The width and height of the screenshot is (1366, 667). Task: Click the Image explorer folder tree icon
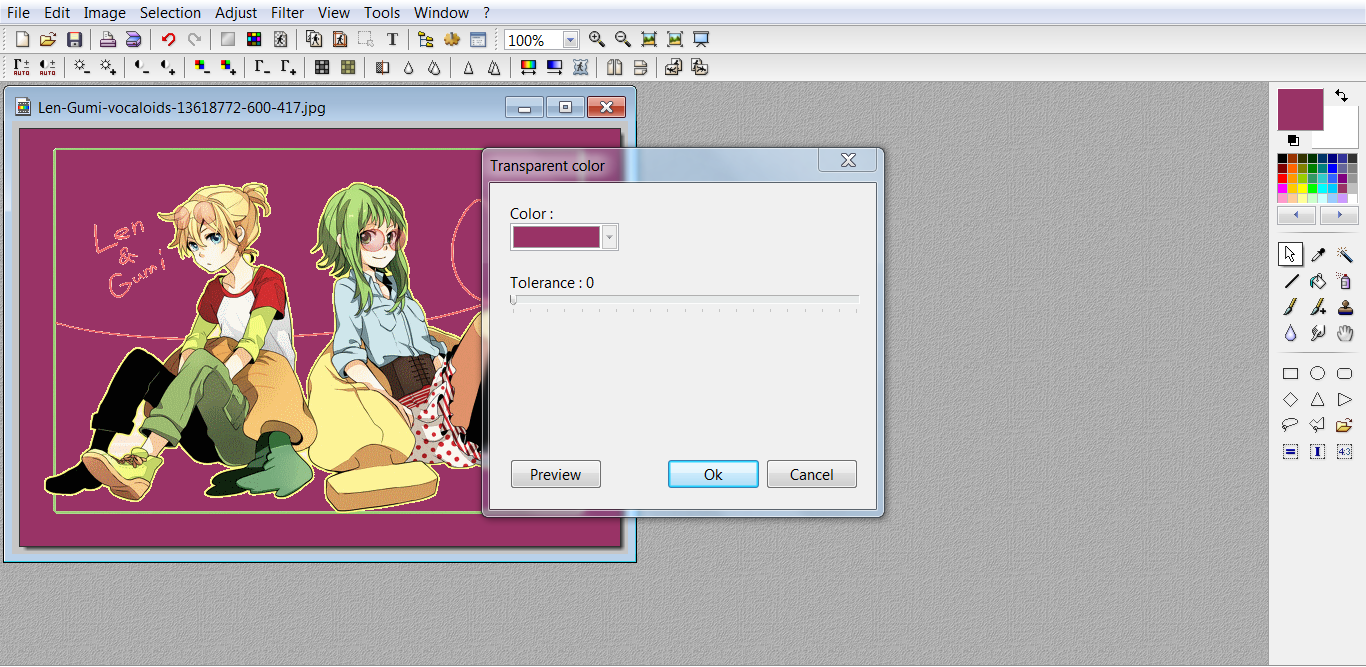[425, 39]
